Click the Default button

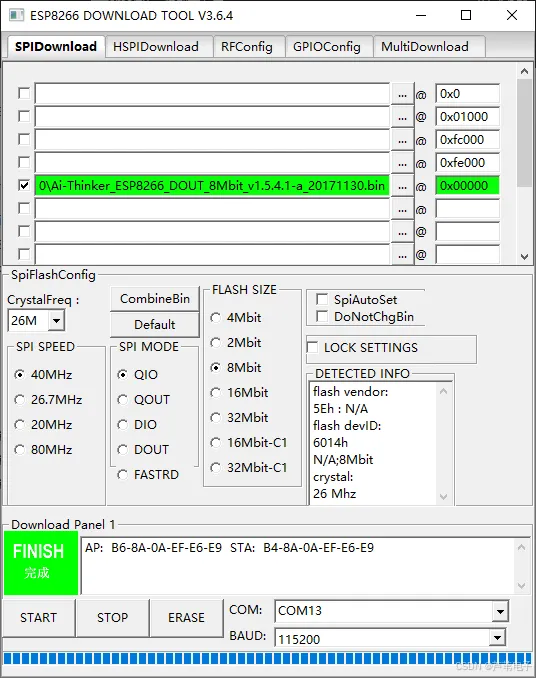coord(155,325)
